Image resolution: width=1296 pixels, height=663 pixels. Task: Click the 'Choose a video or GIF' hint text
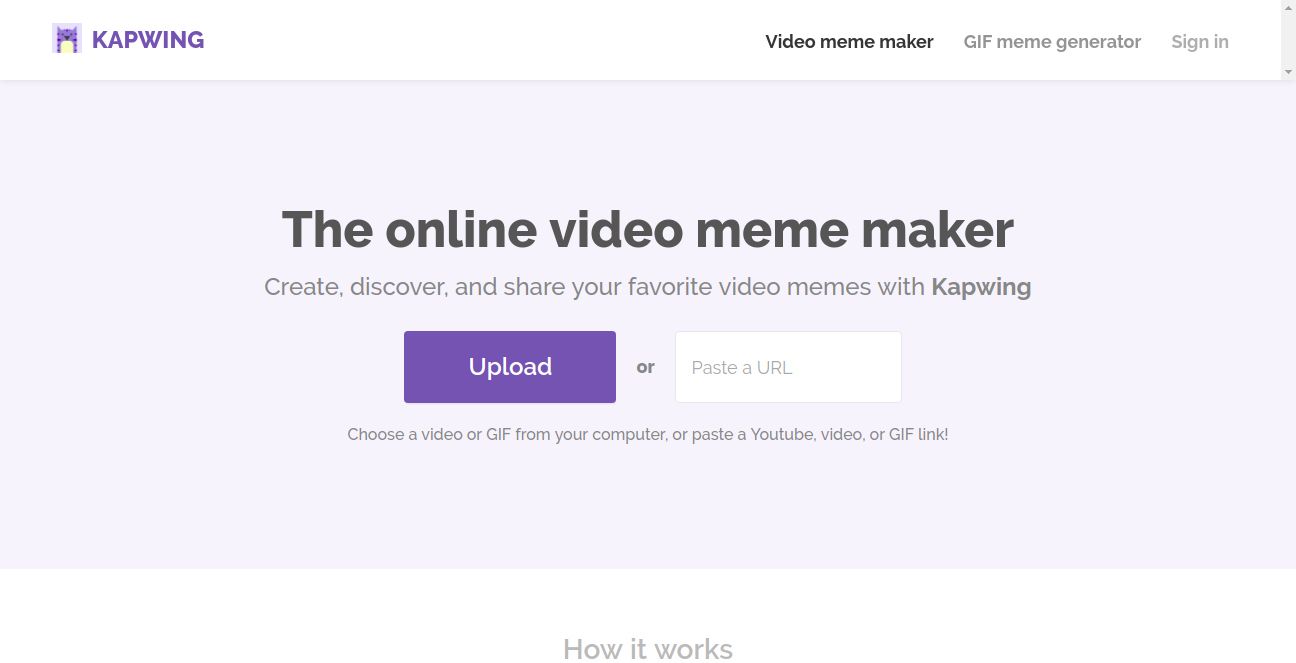point(648,435)
